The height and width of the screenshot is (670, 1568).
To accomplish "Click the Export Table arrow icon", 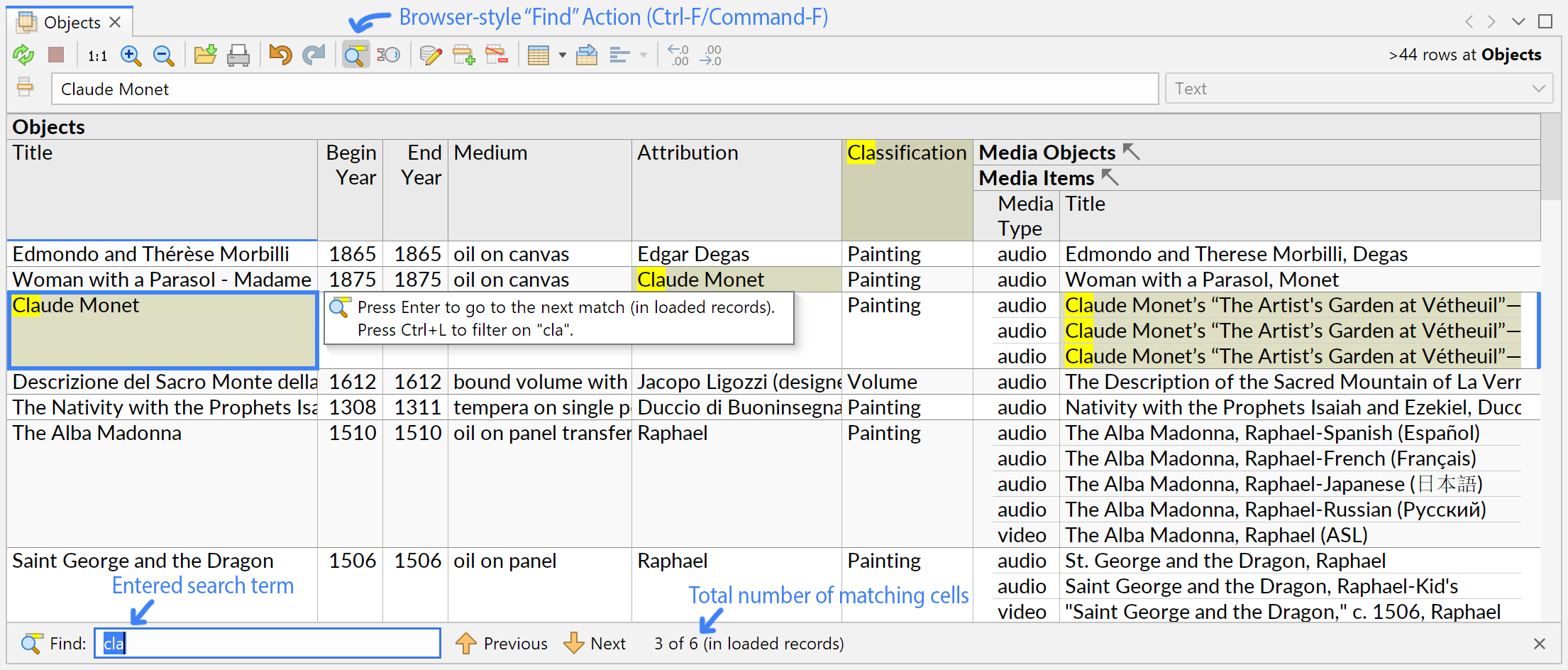I will (x=587, y=55).
